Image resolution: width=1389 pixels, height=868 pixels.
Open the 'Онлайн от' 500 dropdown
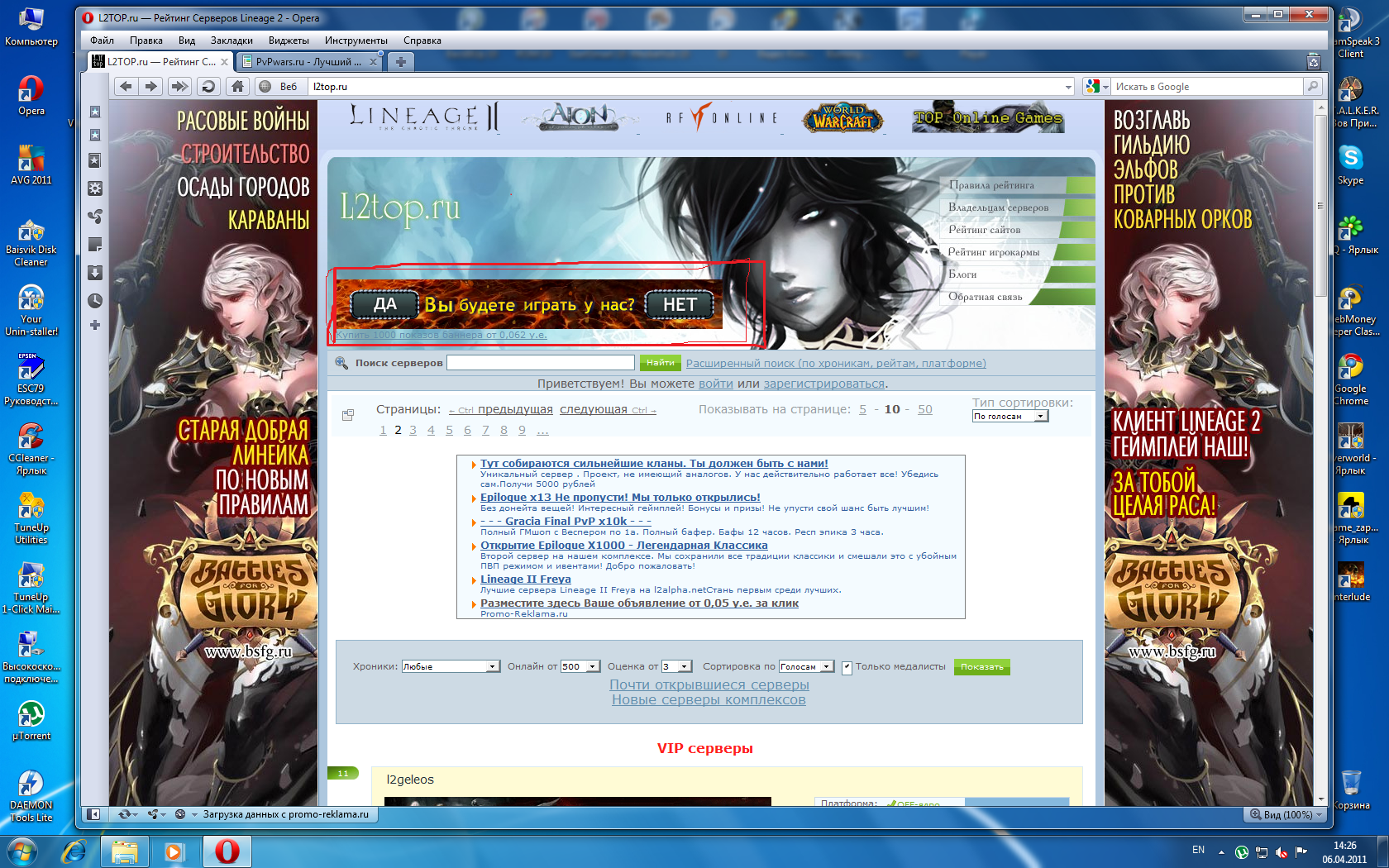[580, 666]
